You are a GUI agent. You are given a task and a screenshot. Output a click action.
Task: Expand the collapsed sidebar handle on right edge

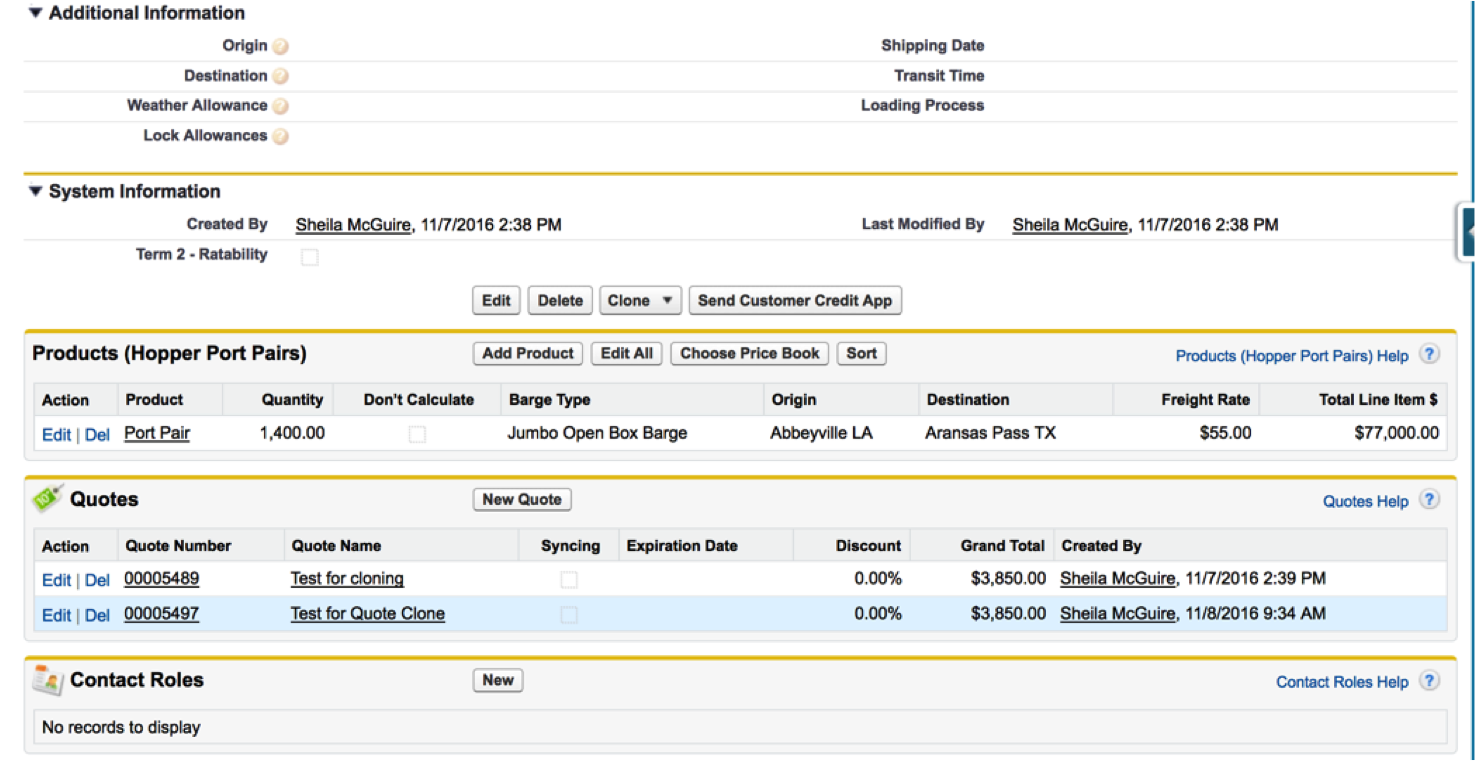(x=1467, y=231)
